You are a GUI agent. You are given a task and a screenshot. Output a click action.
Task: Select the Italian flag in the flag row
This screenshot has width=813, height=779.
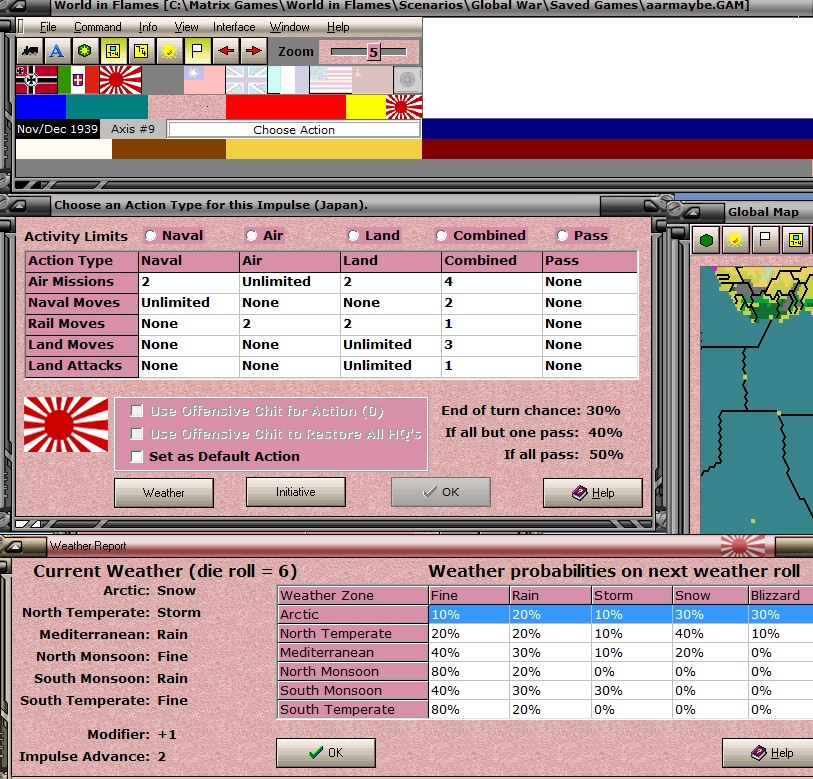pyautogui.click(x=78, y=80)
